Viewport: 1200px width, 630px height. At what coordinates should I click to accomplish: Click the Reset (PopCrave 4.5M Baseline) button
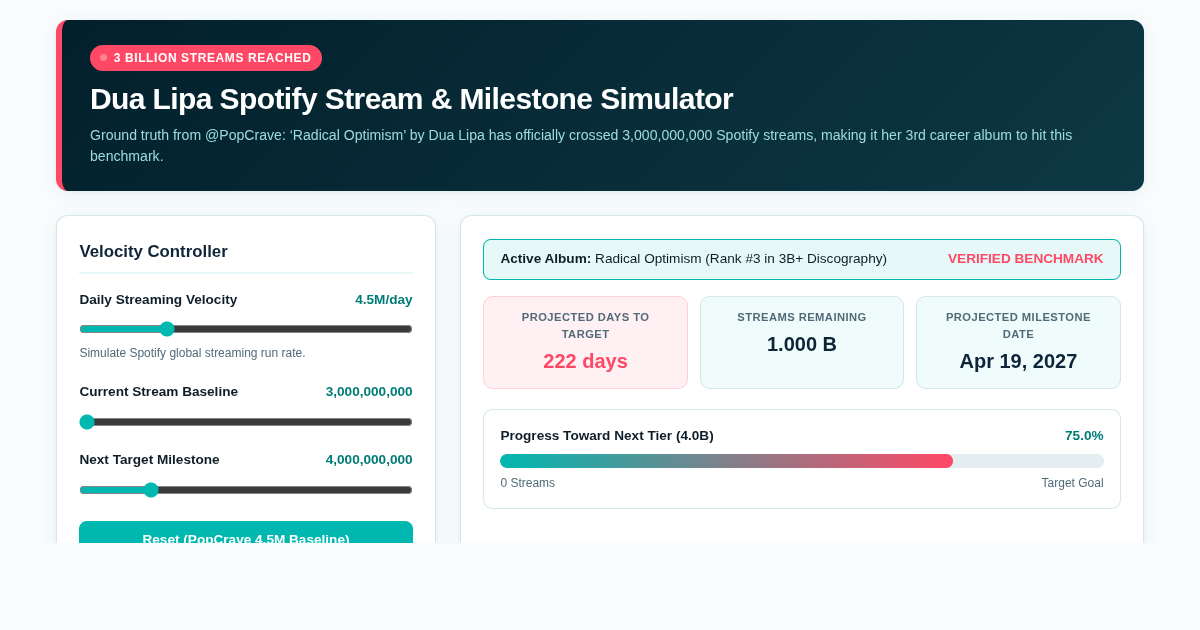(x=246, y=532)
